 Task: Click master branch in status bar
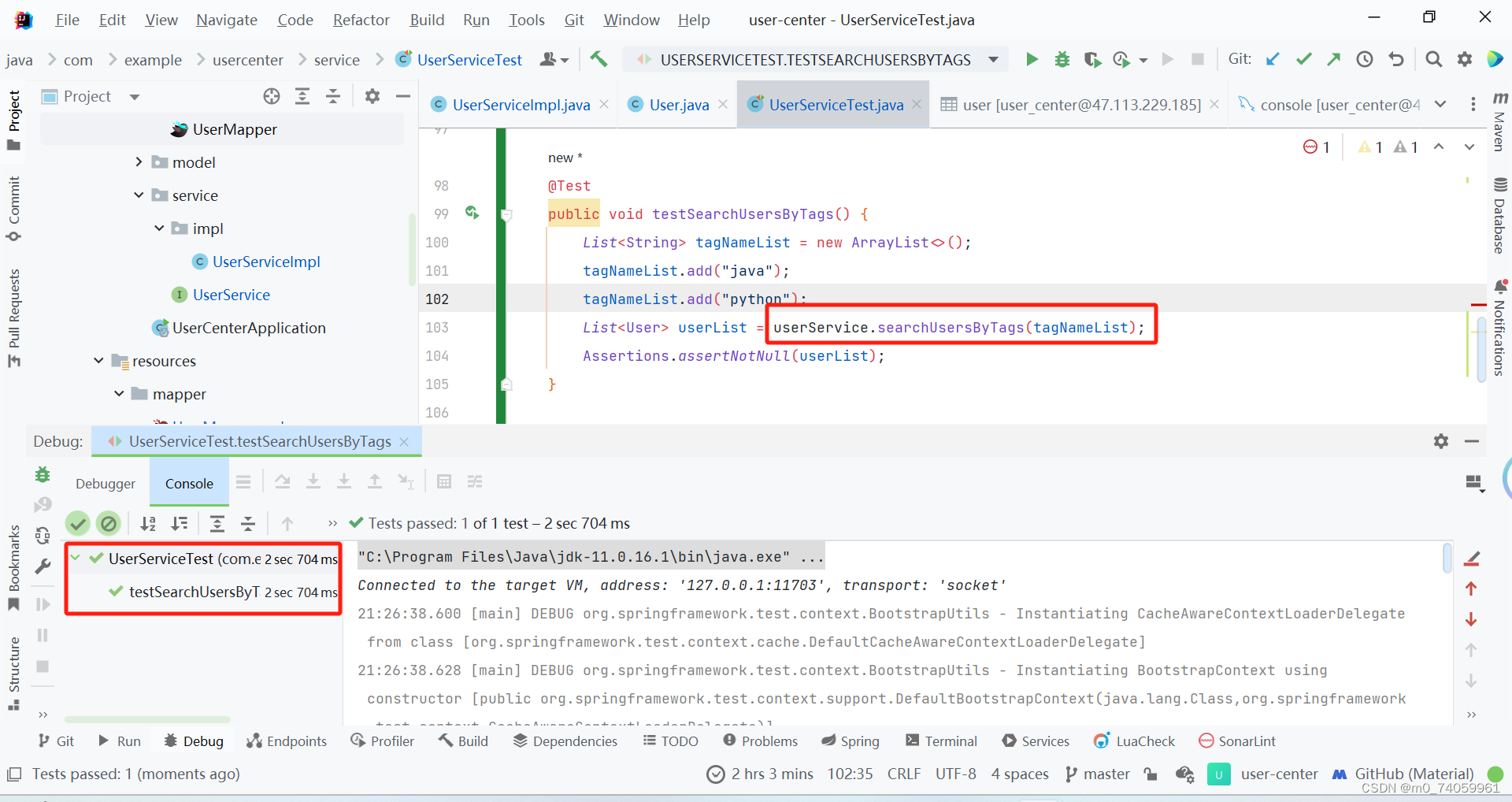tap(1098, 774)
